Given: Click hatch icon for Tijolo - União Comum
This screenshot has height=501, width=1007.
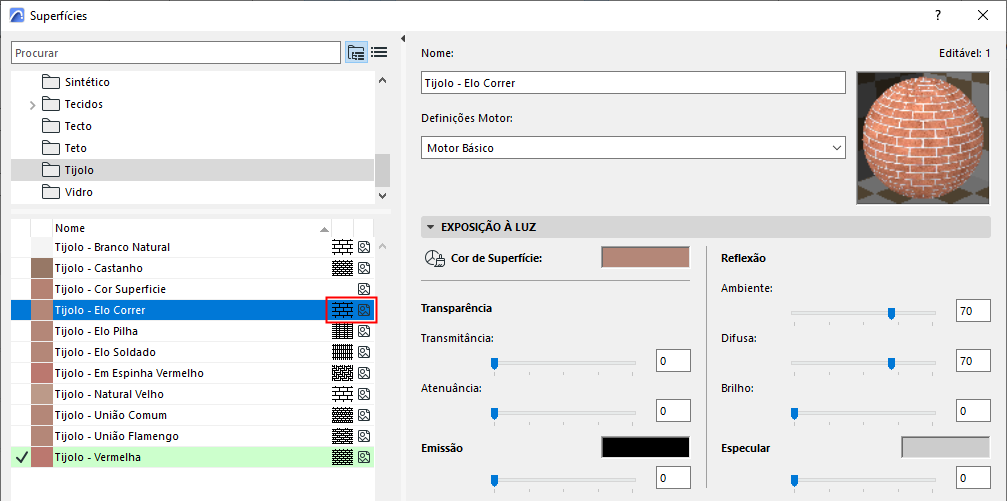Looking at the screenshot, I should pyautogui.click(x=342, y=415).
